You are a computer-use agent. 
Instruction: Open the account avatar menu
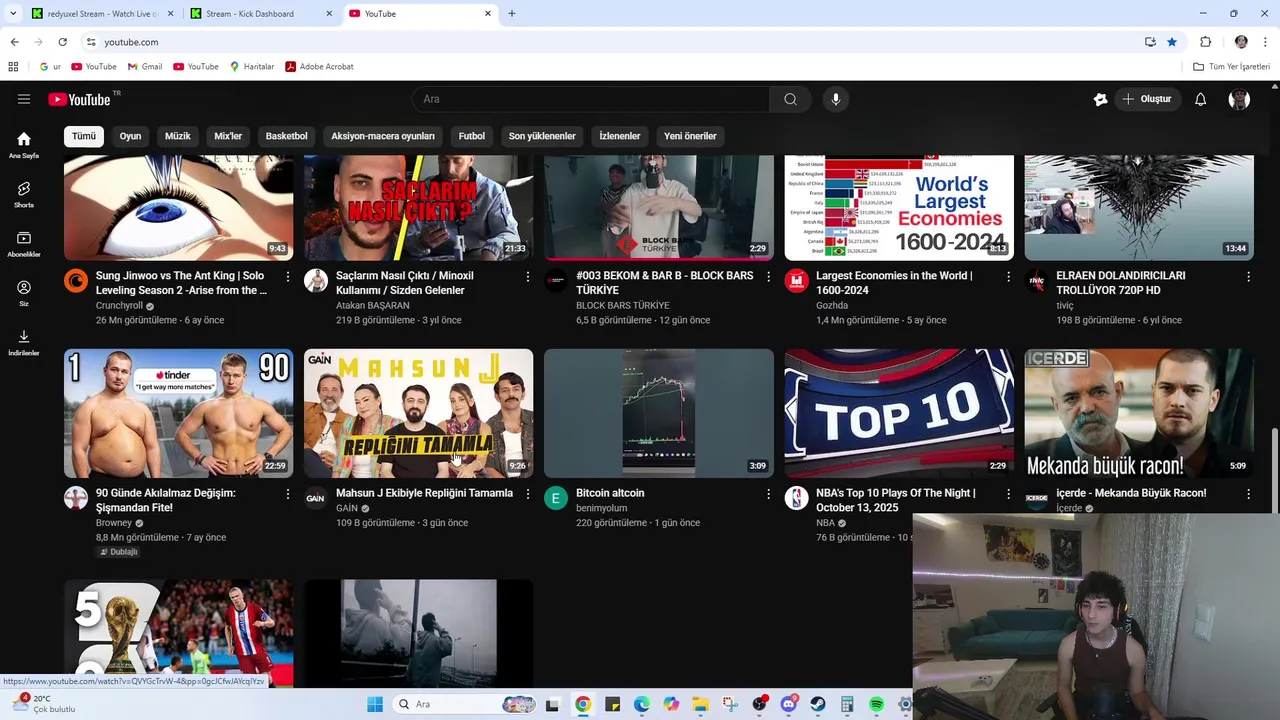point(1239,99)
